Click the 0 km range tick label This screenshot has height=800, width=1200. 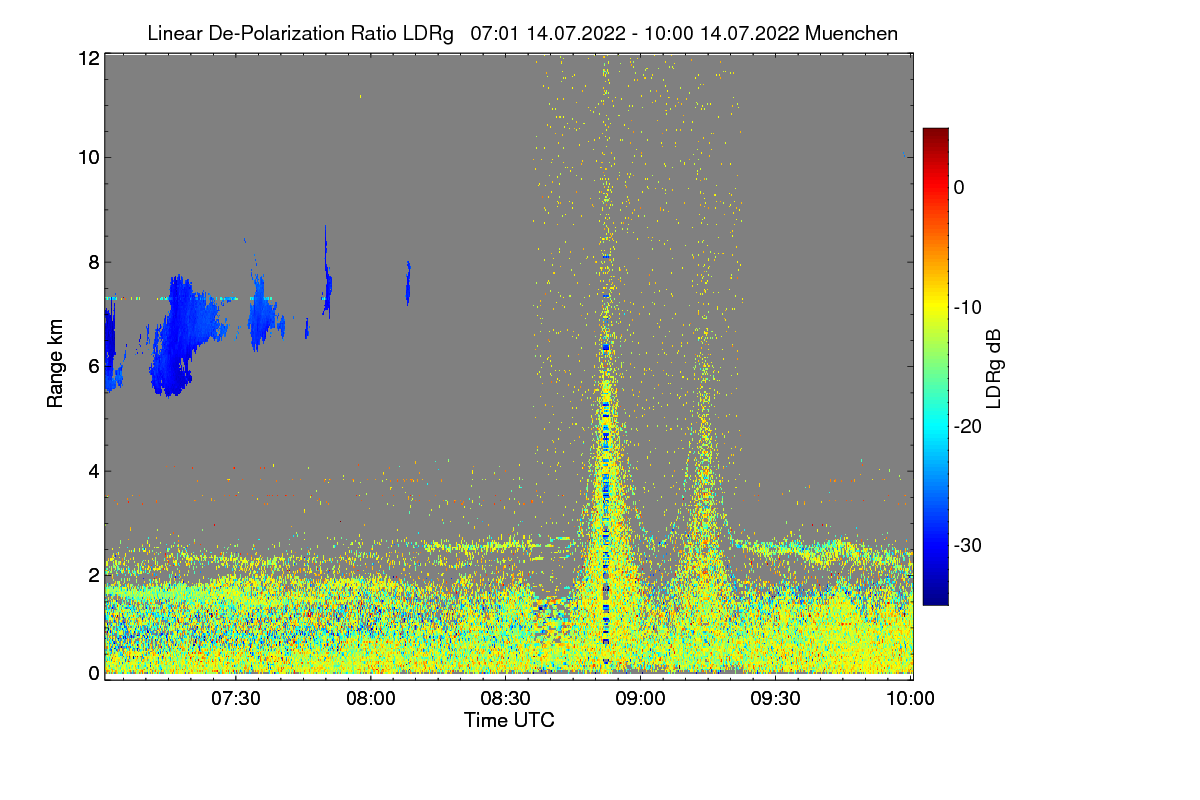click(93, 673)
